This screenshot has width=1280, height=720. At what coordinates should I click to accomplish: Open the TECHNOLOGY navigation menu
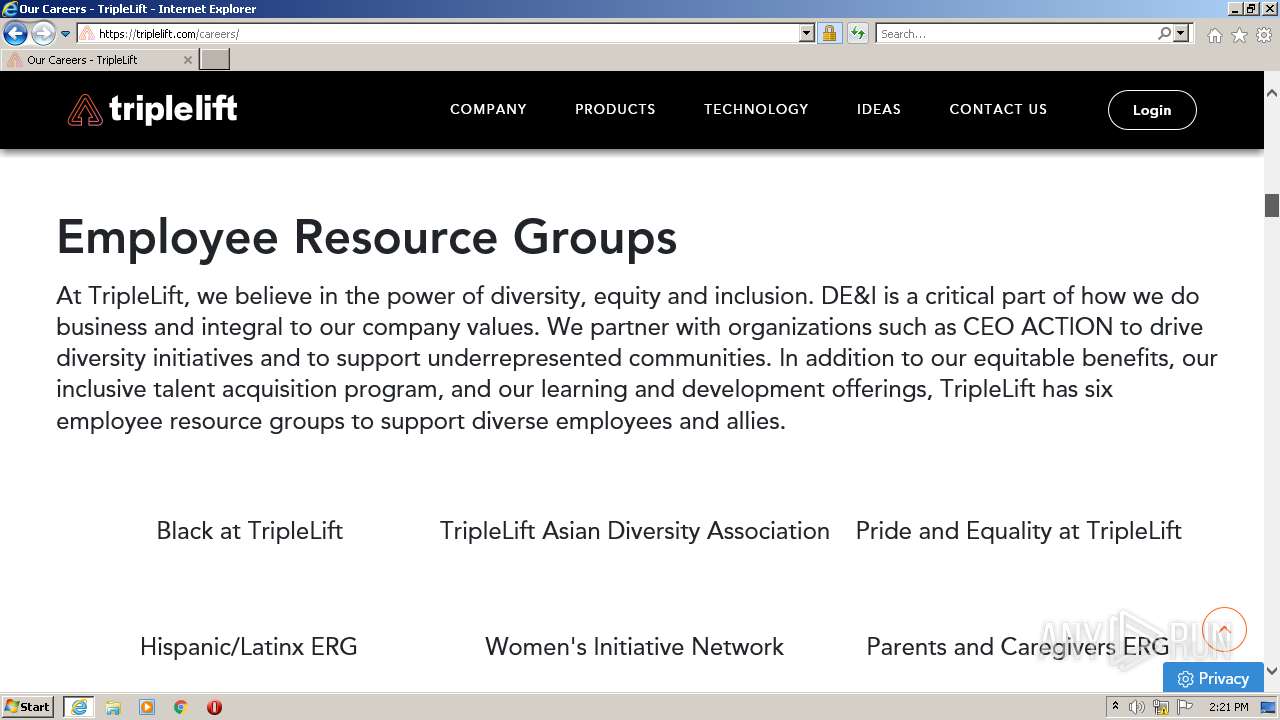[x=756, y=109]
